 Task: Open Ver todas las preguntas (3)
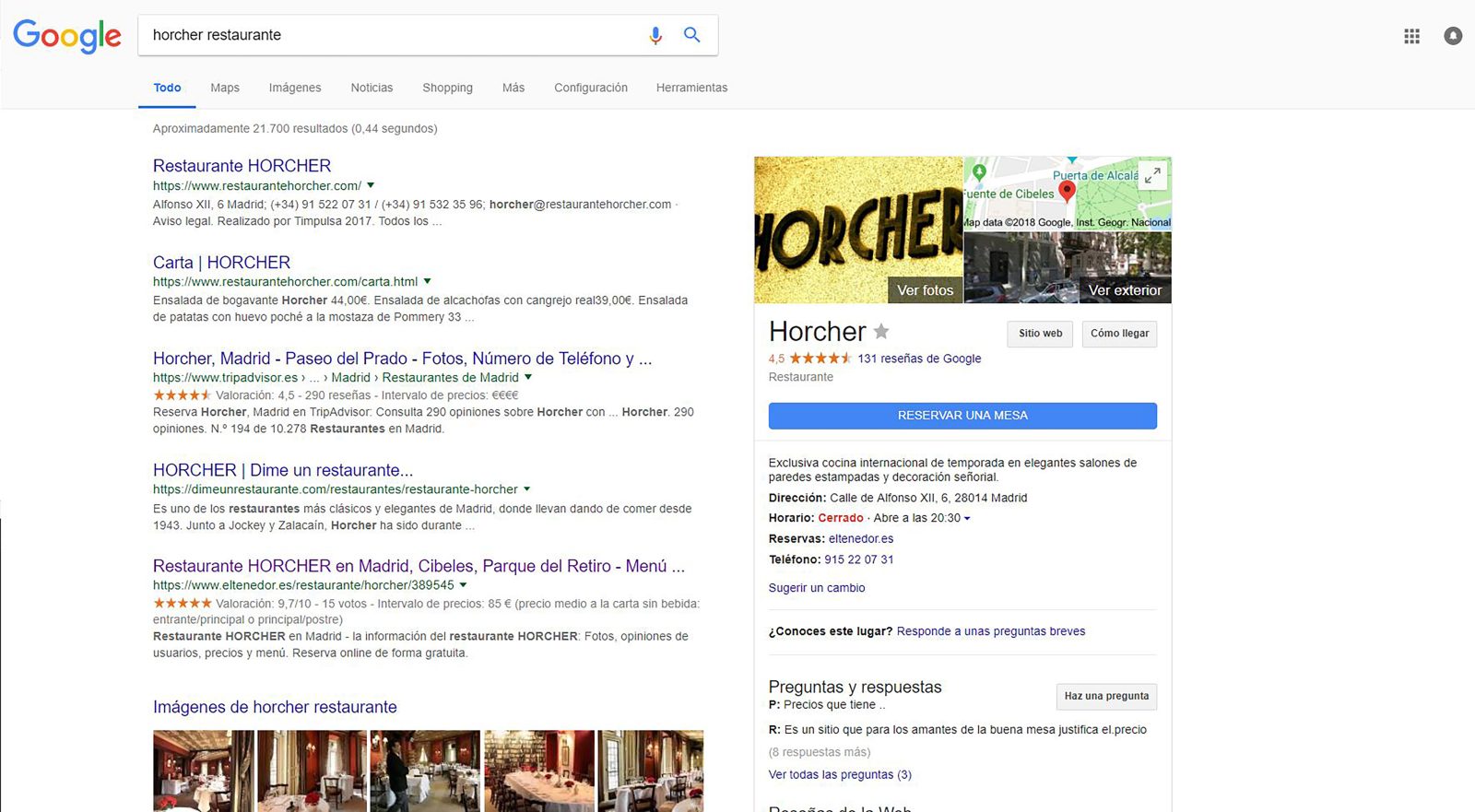click(x=840, y=774)
